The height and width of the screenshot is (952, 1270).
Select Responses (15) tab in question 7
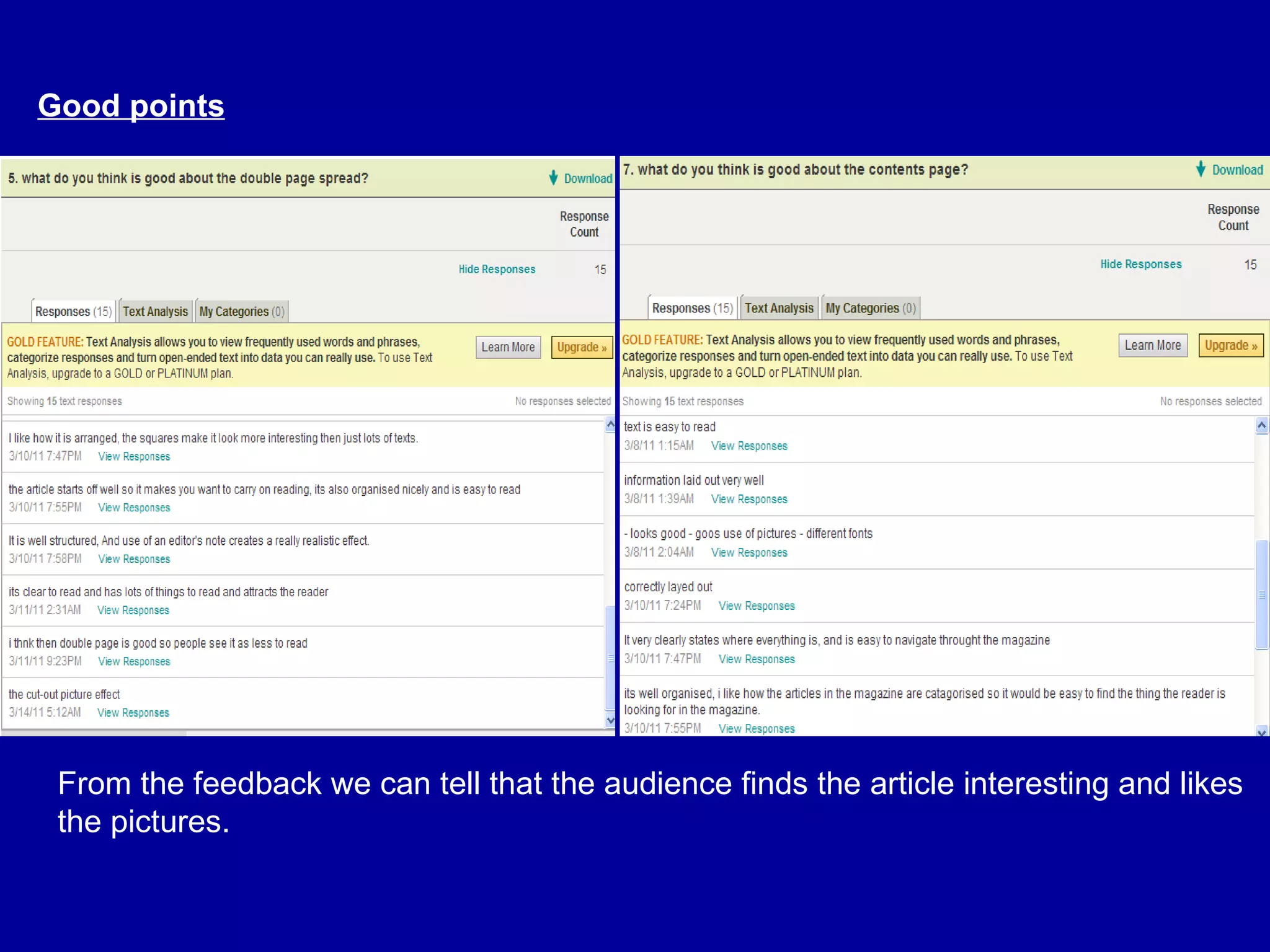[x=693, y=308]
